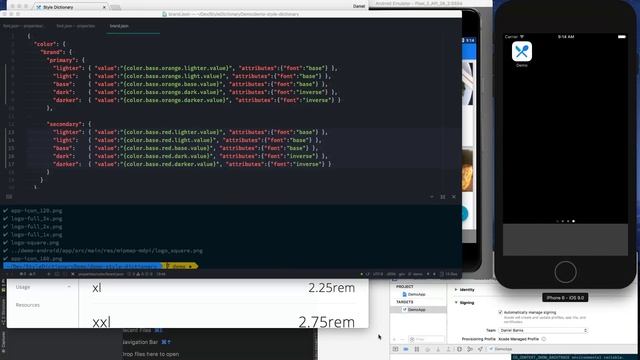Click the mipmap-mdpi/logo_square.png path line
Screen dimensions: 640x360
click(x=107, y=251)
